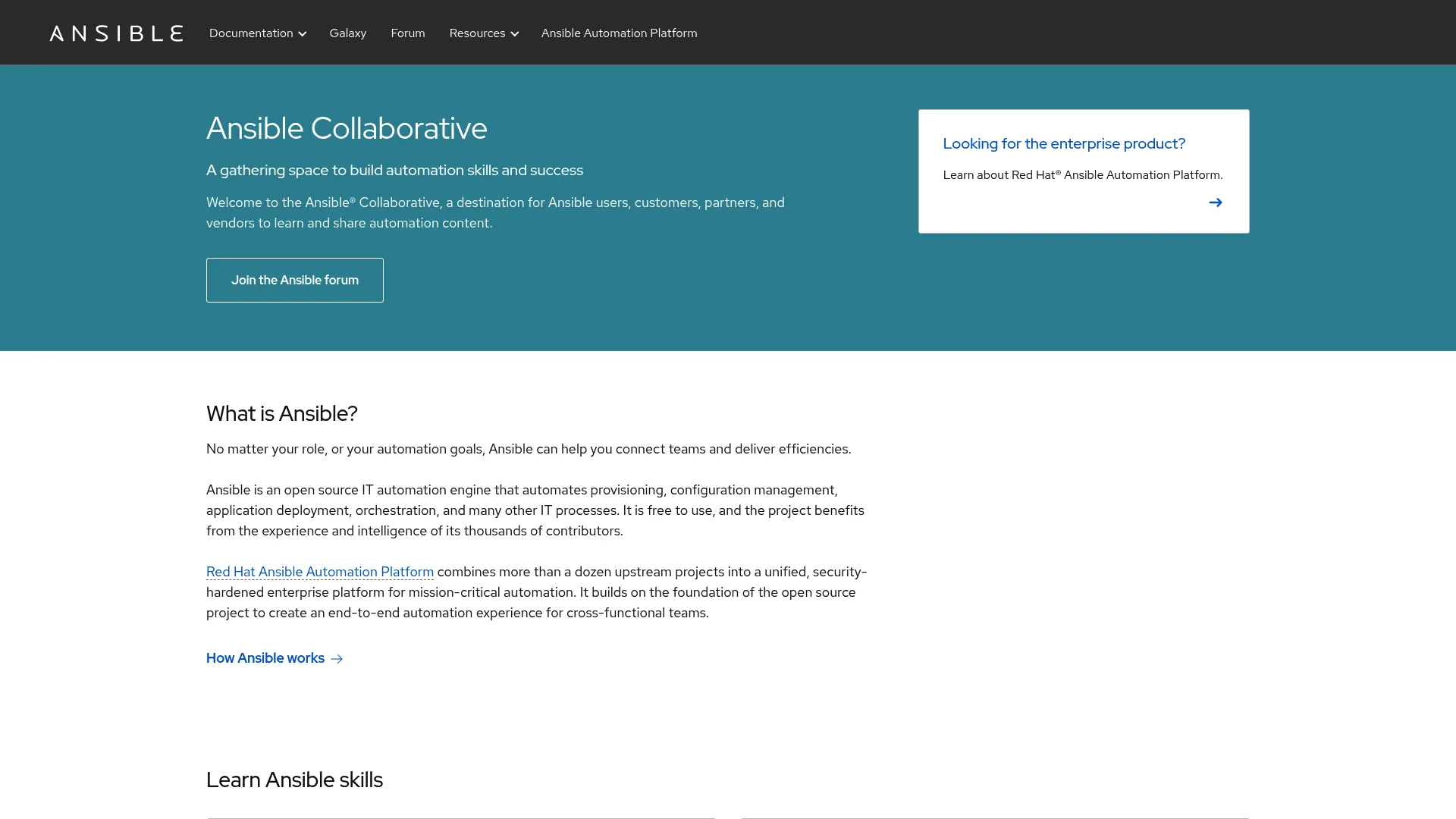Click the Ansible logo in the header
This screenshot has height=819, width=1456.
pos(116,33)
